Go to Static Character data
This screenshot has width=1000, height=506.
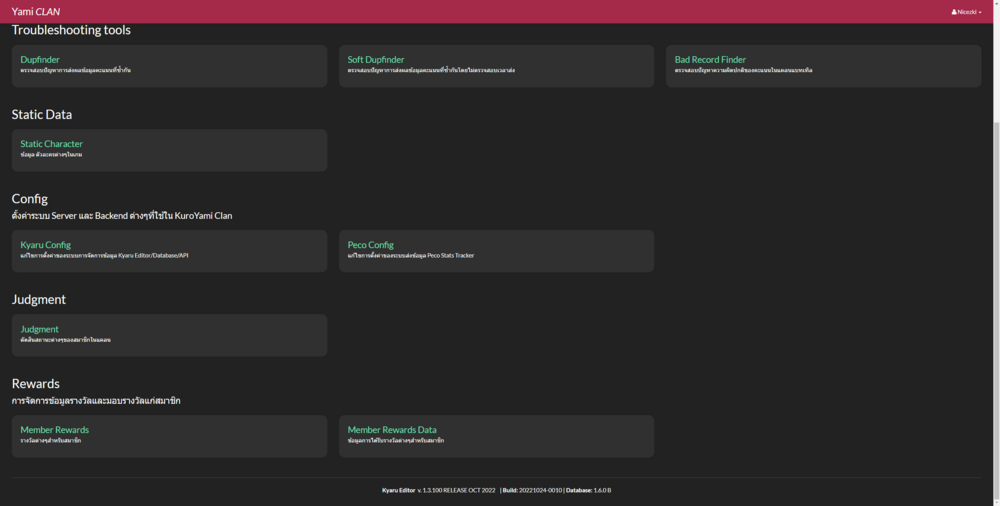tap(51, 144)
